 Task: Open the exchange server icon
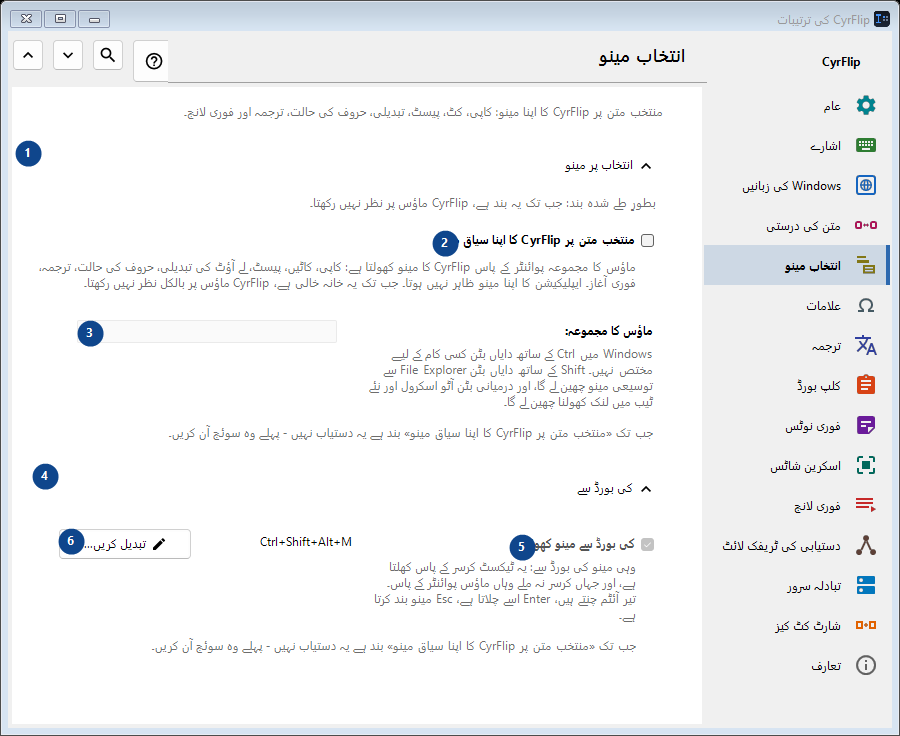click(866, 585)
